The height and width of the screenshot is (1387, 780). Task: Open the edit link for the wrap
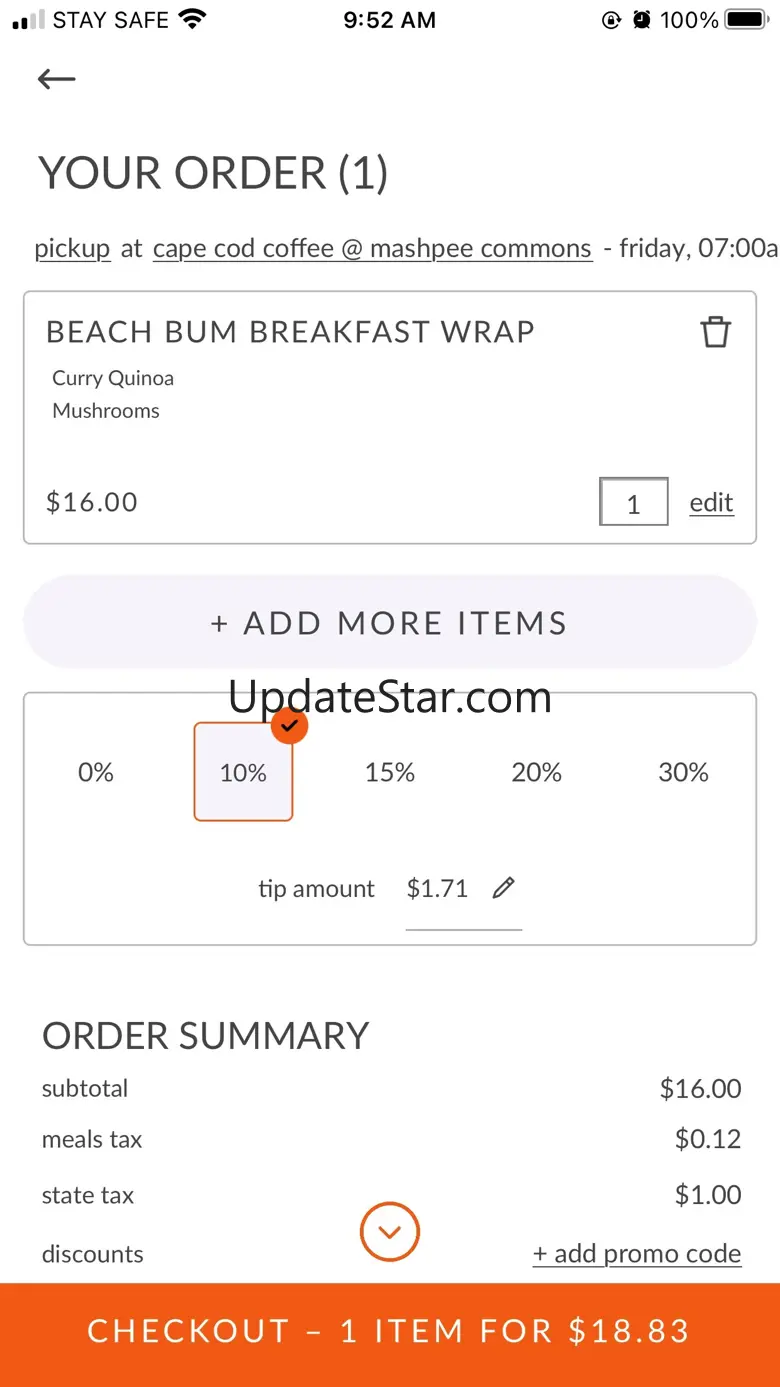[711, 502]
